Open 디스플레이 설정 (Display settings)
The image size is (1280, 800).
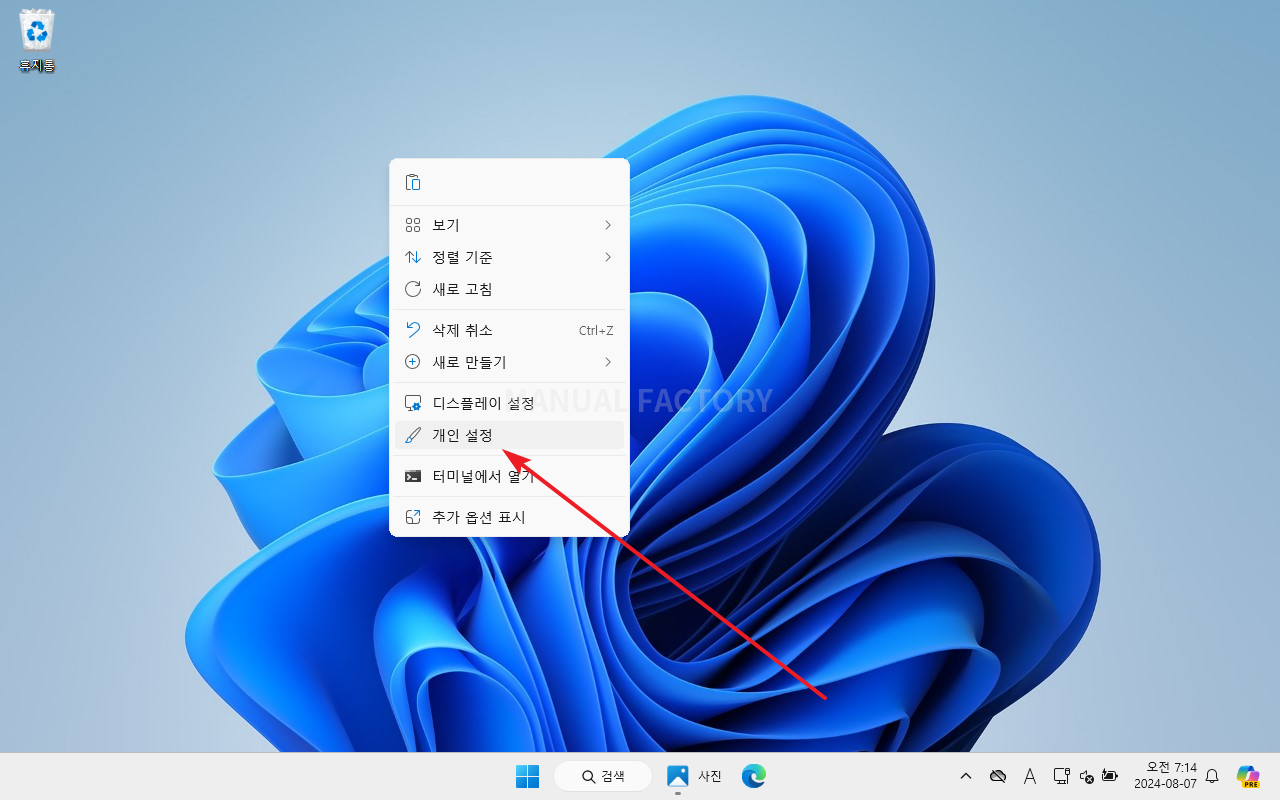pyautogui.click(x=509, y=404)
